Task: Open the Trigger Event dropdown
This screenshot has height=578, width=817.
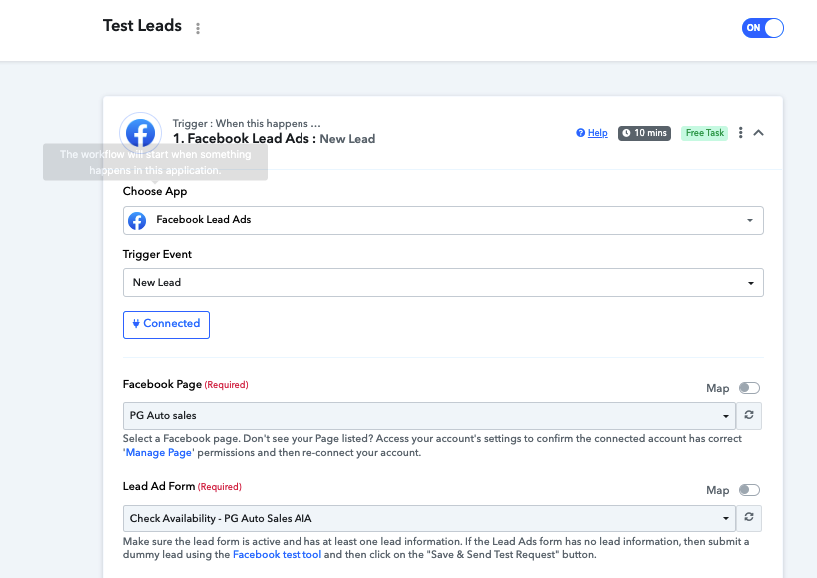Action: (x=443, y=282)
